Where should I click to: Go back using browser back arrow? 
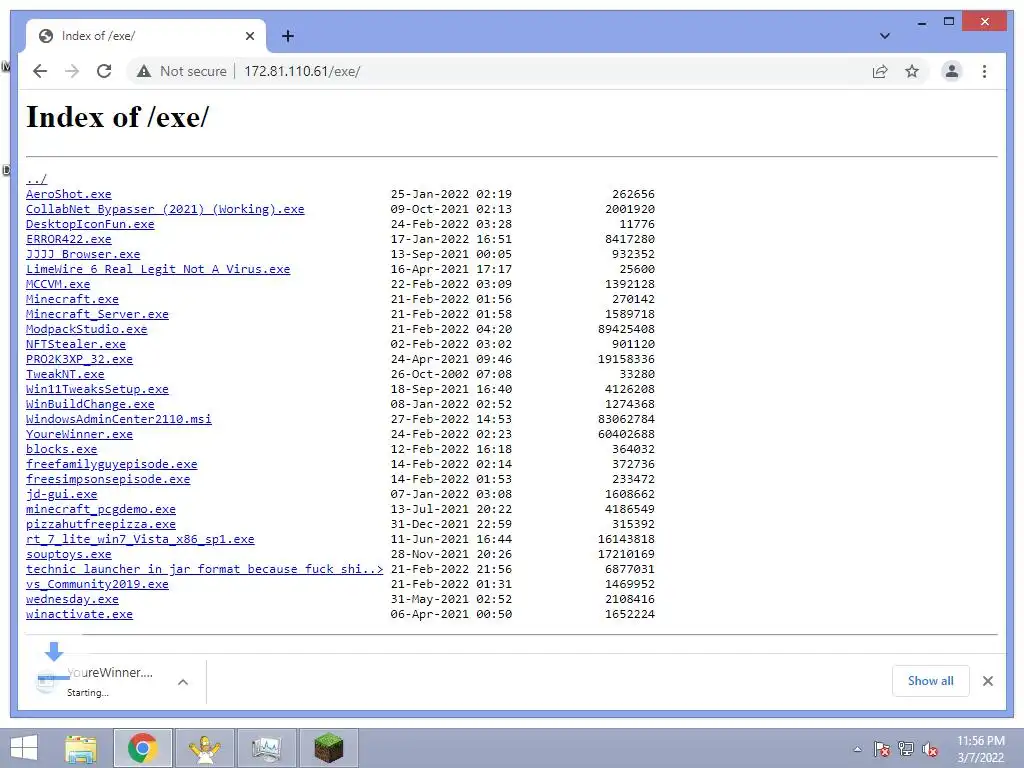[x=40, y=71]
